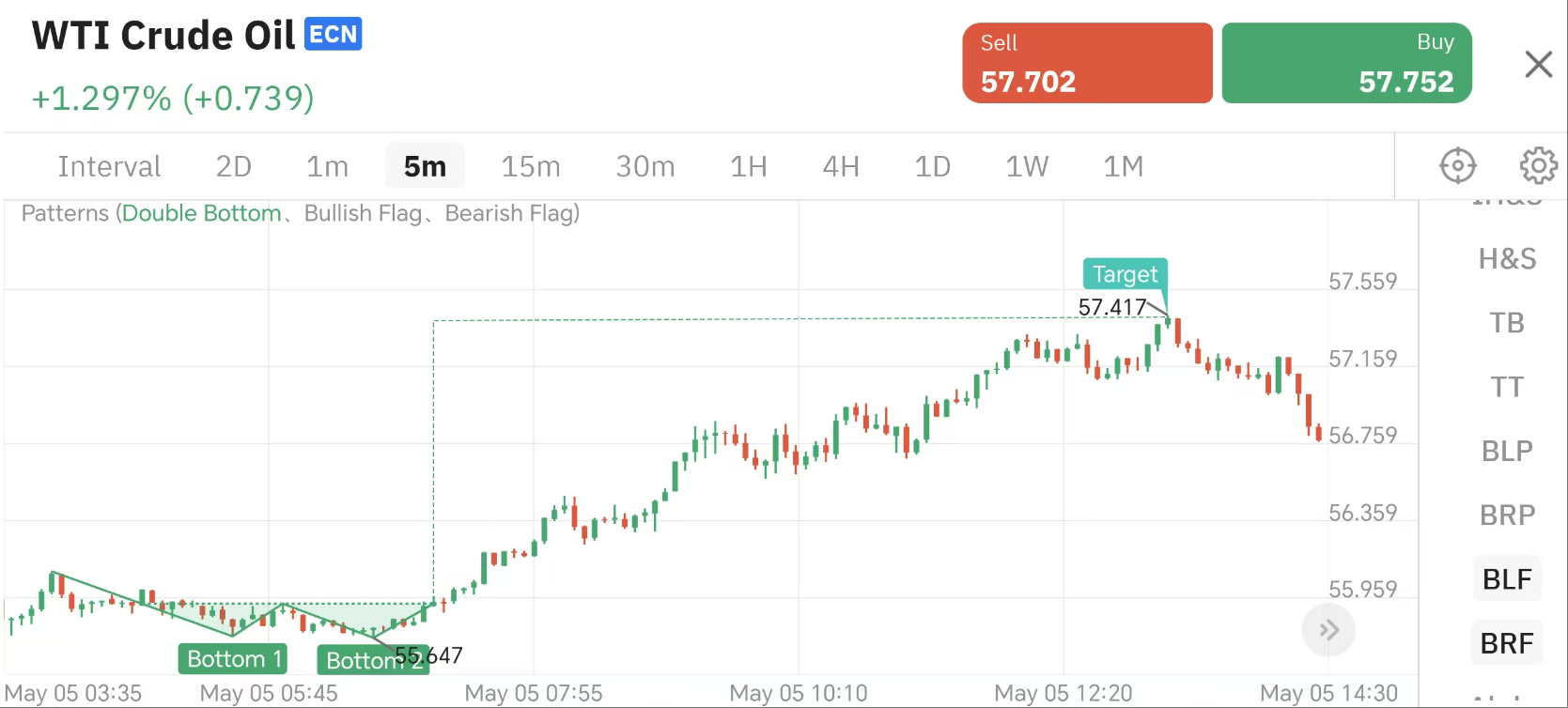
Task: Switch to the 15m interval
Action: coord(531,166)
